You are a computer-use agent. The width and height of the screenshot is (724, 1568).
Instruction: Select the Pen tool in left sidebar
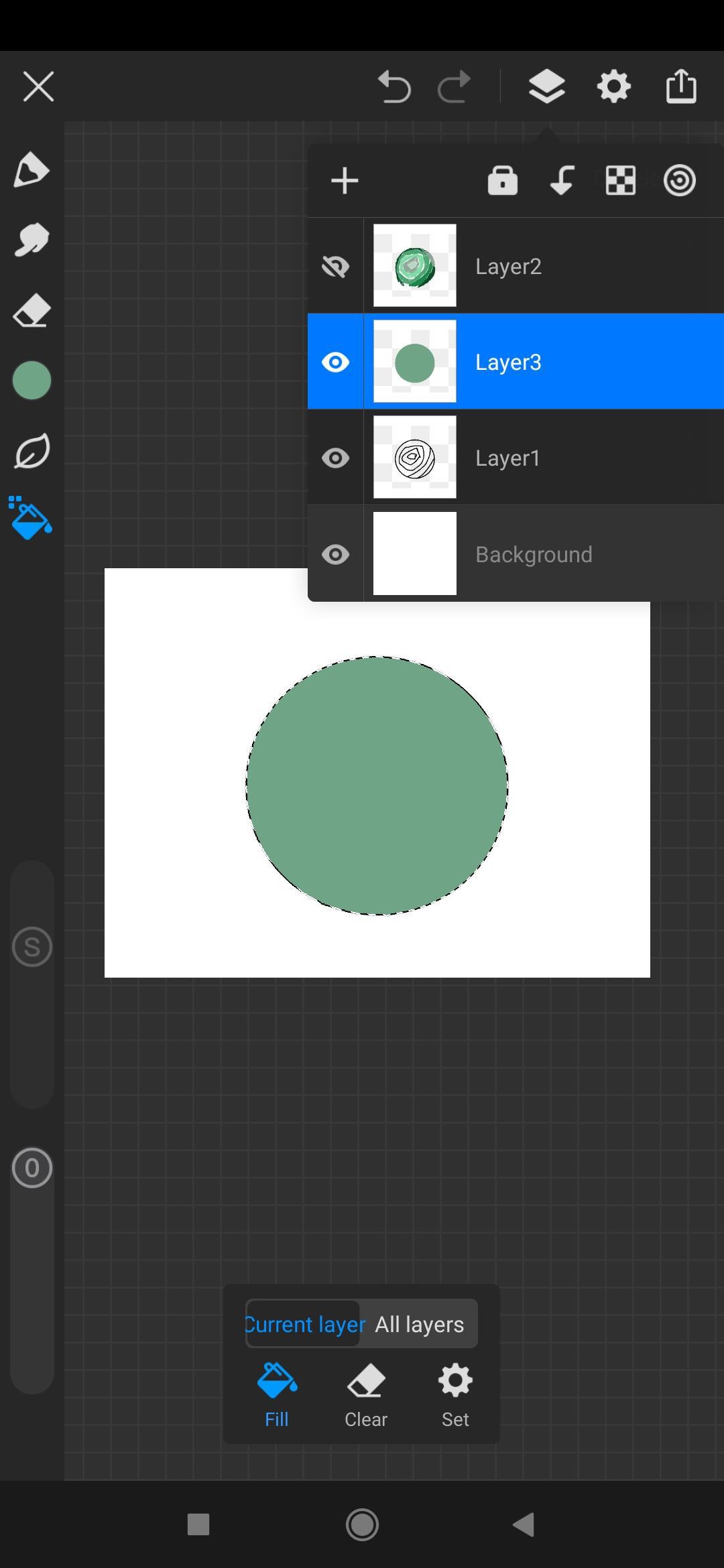coord(32,170)
